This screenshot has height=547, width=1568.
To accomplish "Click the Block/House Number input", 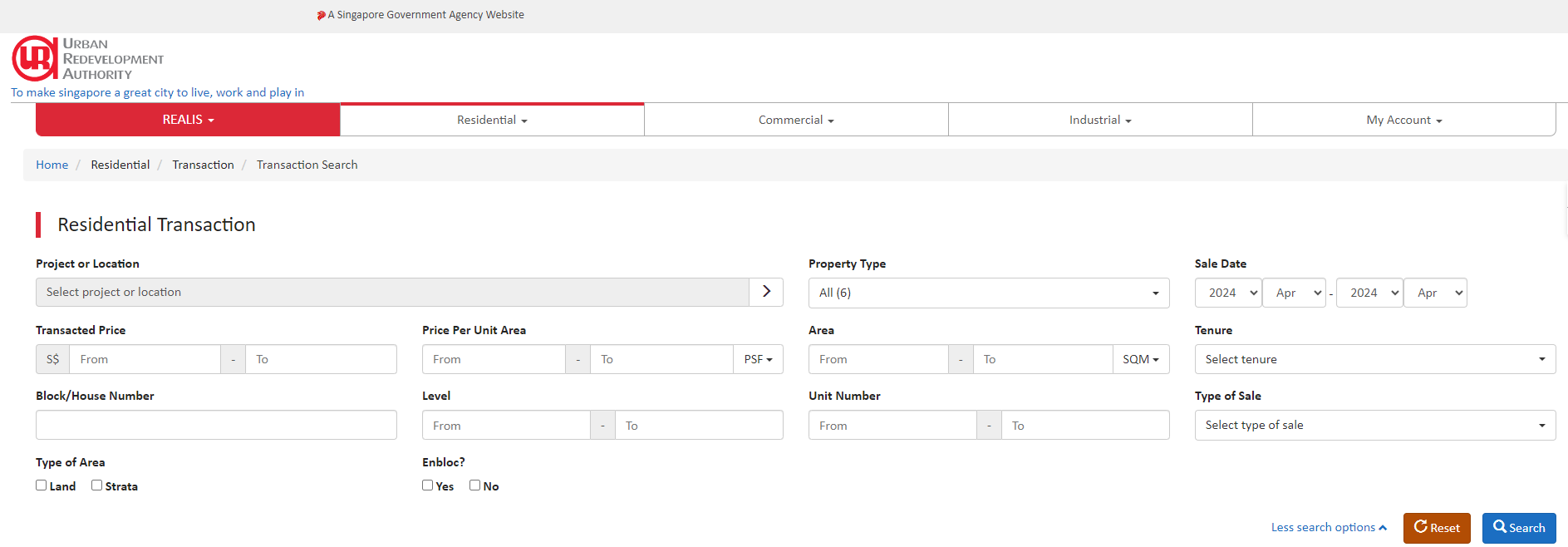I will [216, 425].
